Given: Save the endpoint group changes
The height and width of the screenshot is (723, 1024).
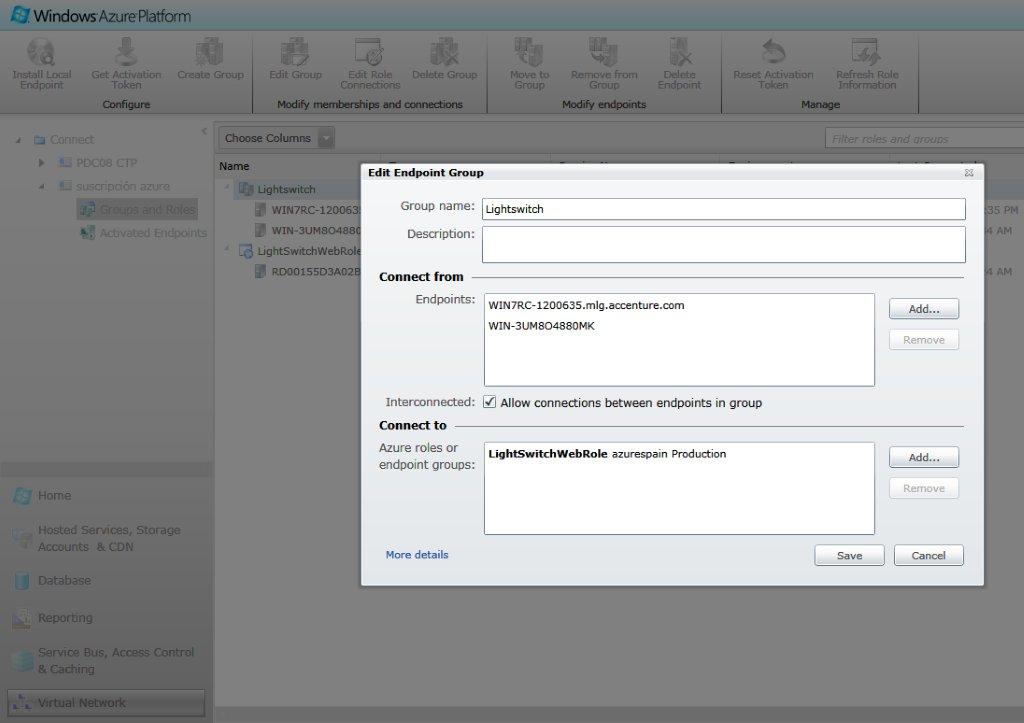Looking at the screenshot, I should coord(849,555).
